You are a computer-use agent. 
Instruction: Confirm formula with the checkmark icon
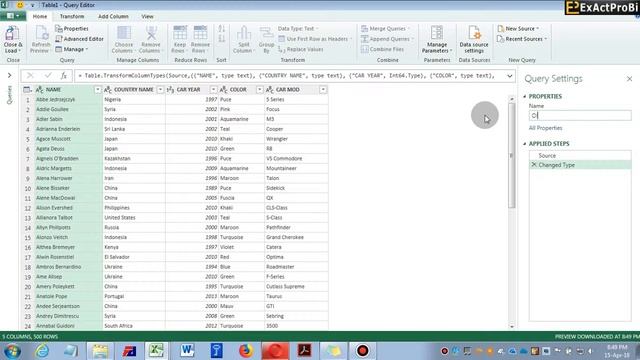[x=48, y=76]
